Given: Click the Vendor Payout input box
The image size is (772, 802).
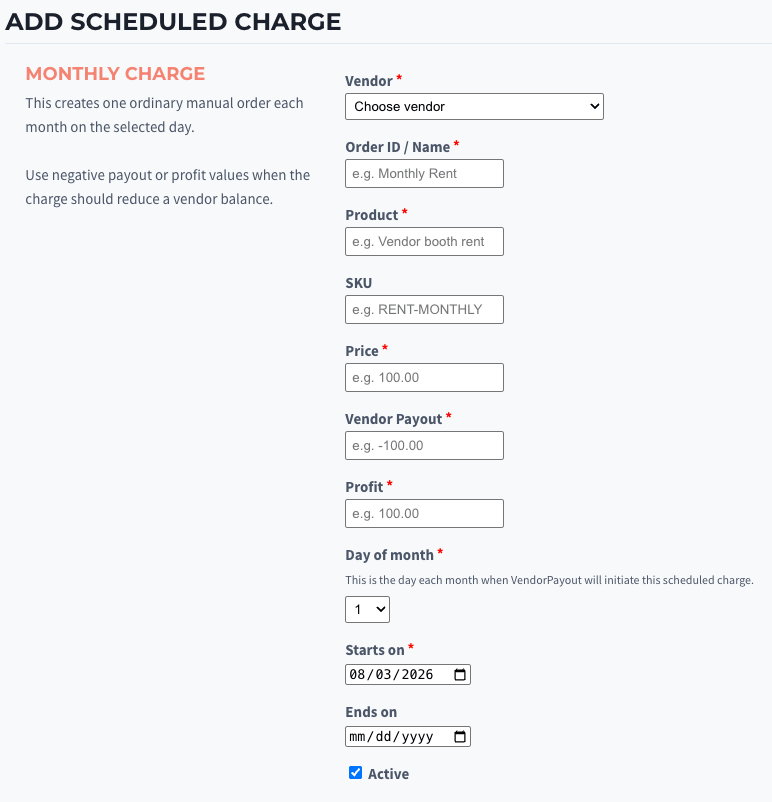Looking at the screenshot, I should coord(424,445).
